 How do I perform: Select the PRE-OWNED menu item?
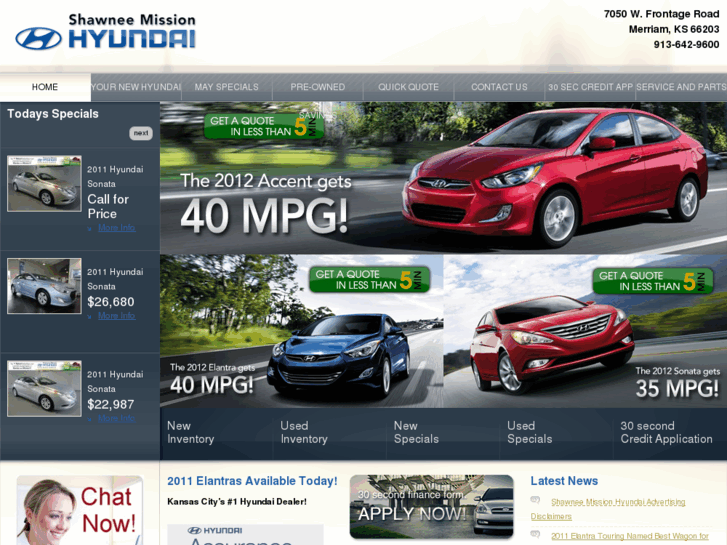(x=318, y=87)
